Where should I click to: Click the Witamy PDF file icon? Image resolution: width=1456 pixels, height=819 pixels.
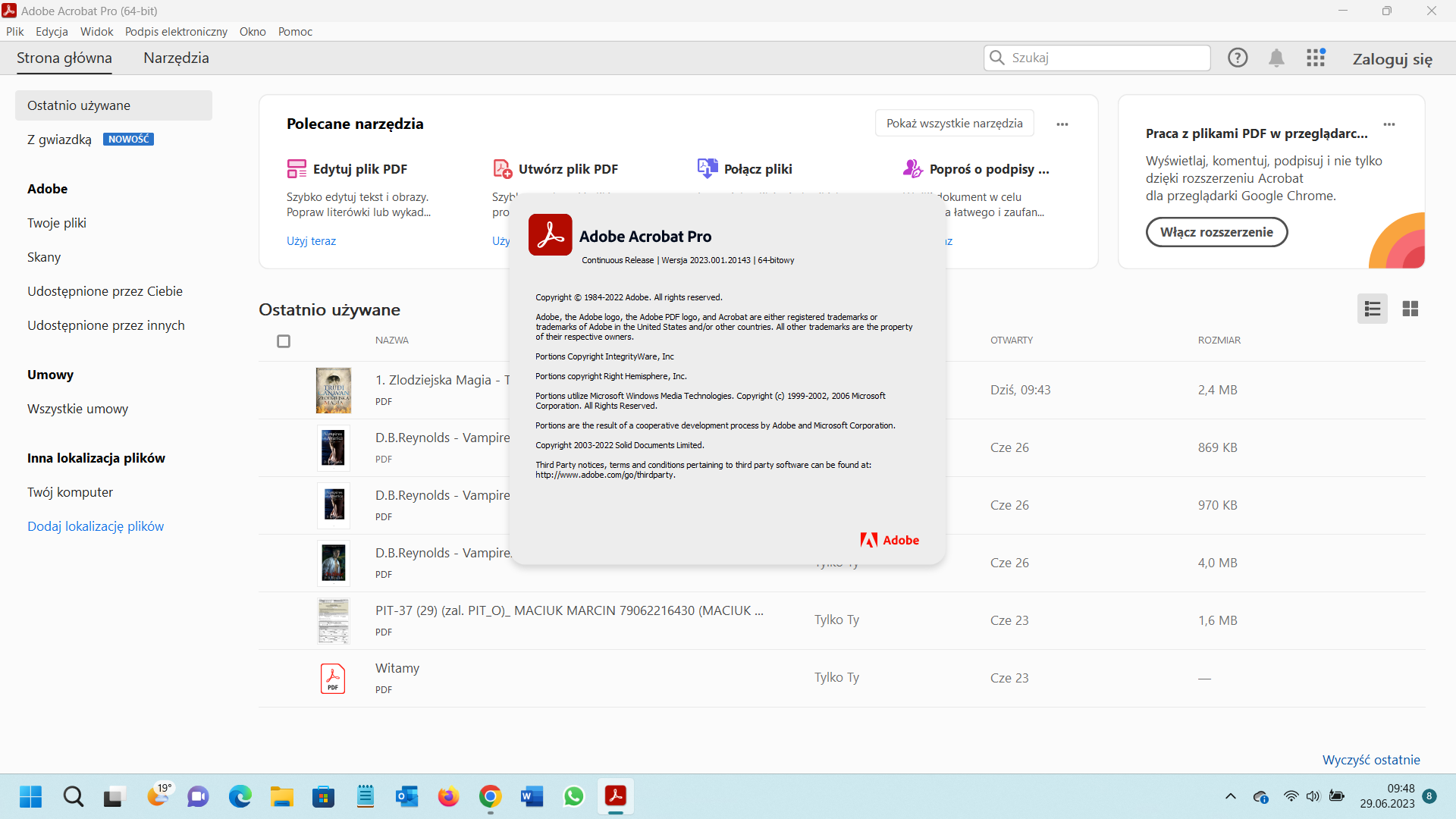[x=333, y=678]
